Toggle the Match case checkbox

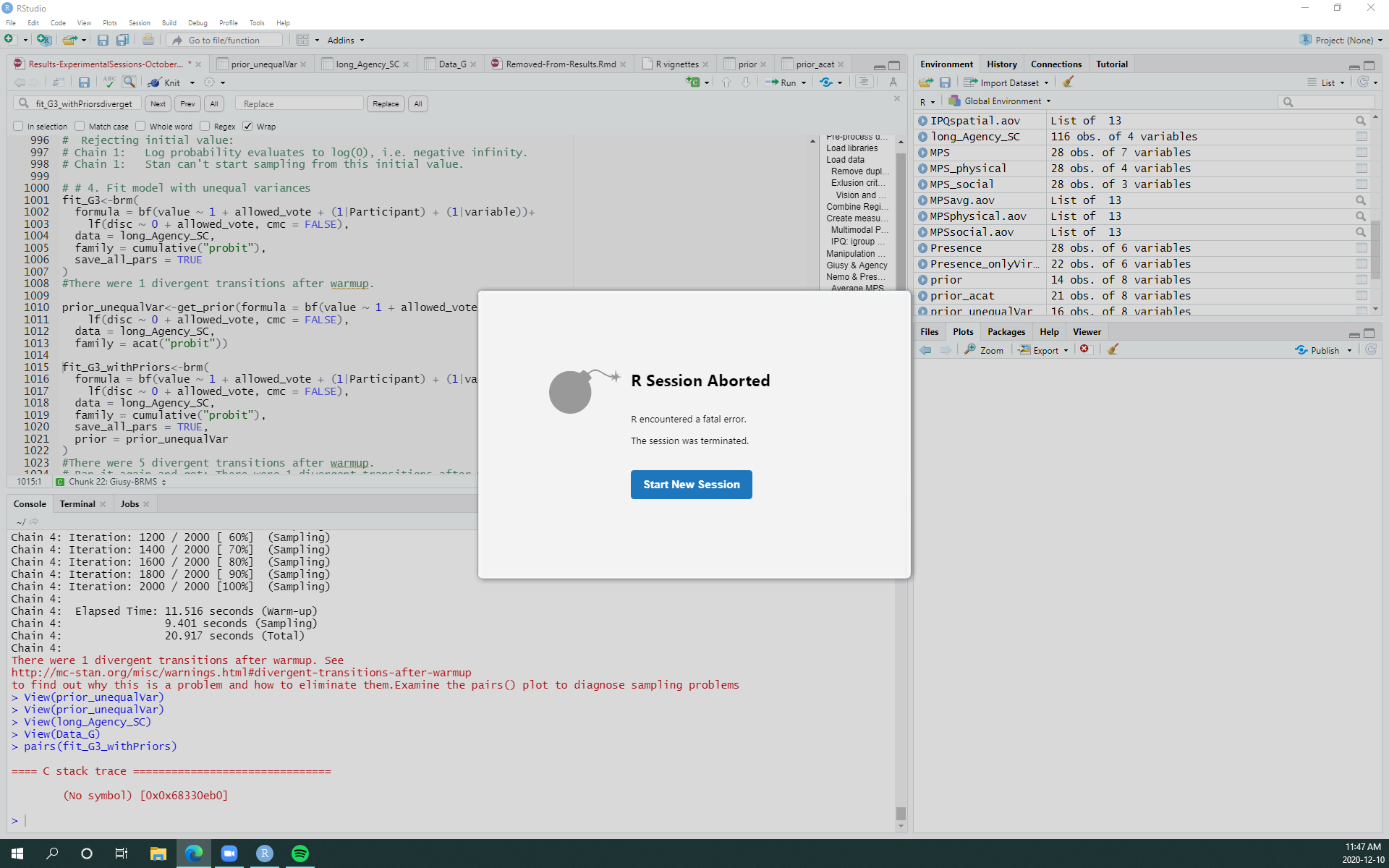[80, 126]
